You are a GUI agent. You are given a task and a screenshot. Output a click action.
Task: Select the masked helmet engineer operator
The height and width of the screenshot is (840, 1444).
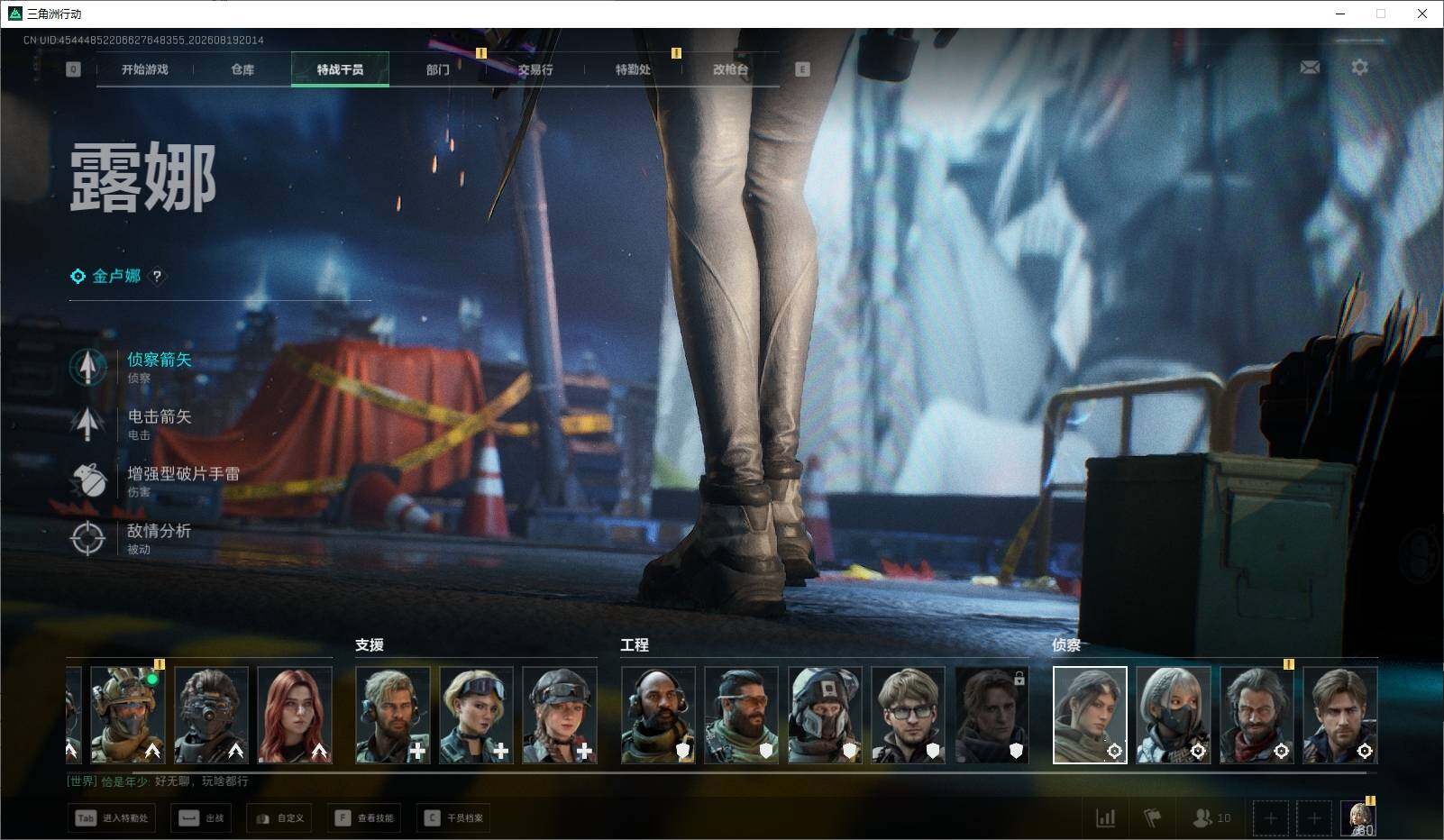point(826,715)
